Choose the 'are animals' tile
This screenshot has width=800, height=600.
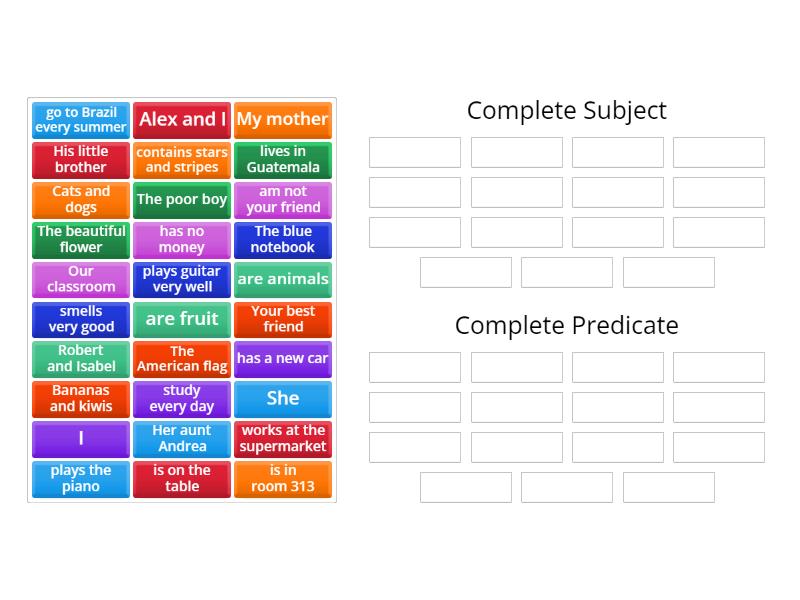pyautogui.click(x=283, y=280)
